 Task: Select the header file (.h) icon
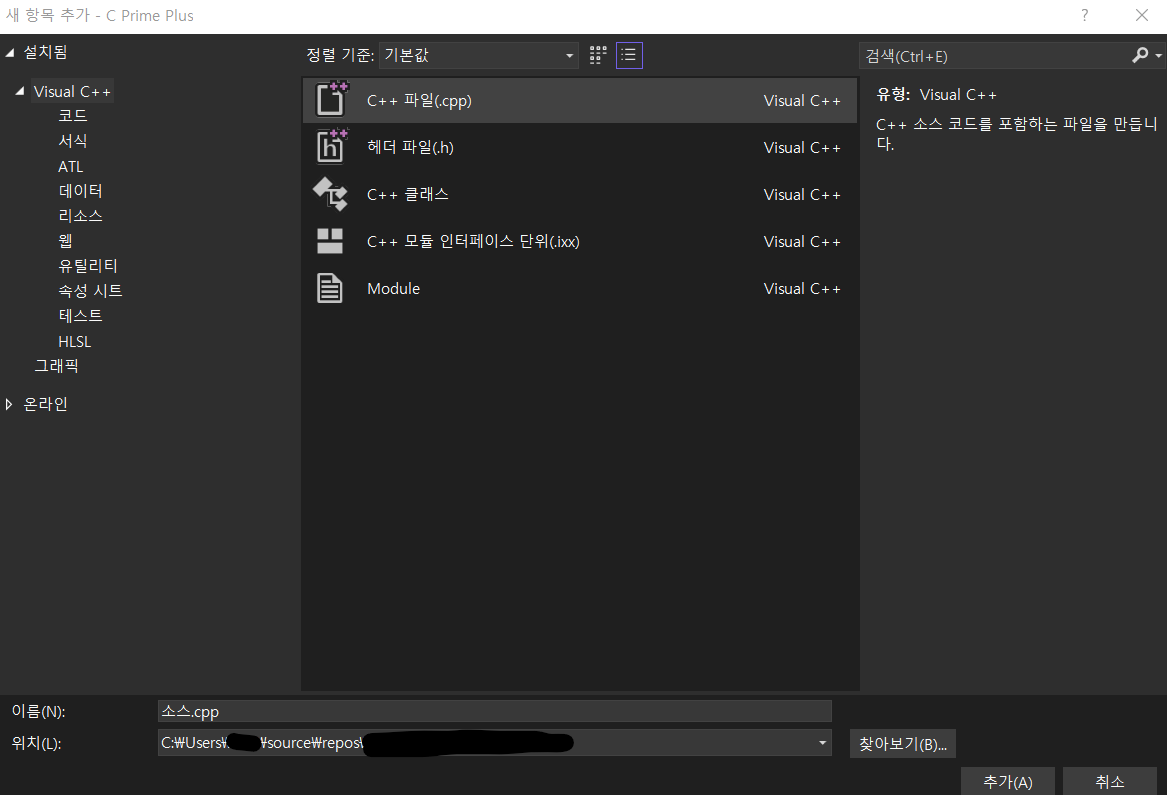[330, 146]
